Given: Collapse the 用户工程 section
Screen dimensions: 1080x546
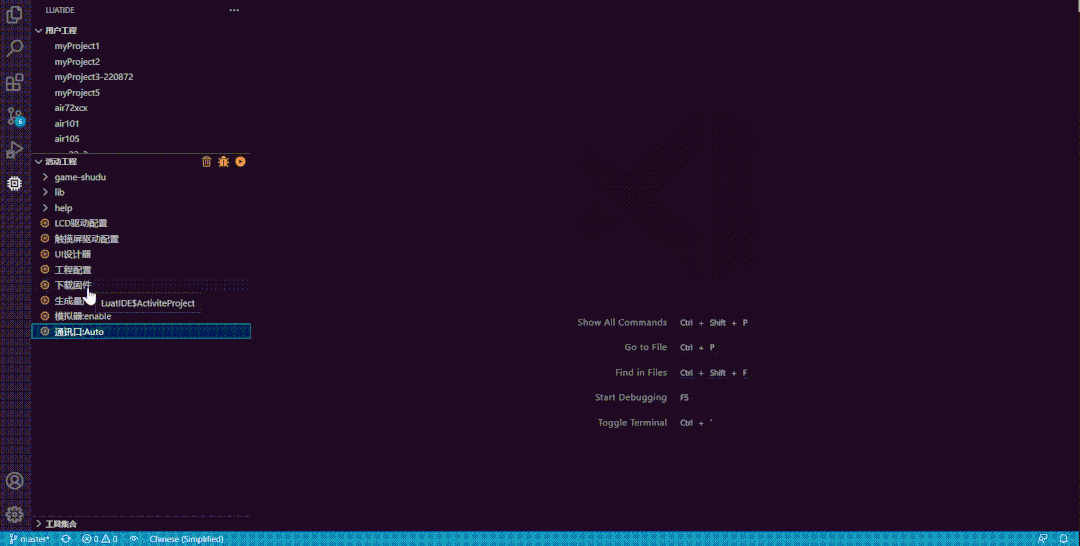Looking at the screenshot, I should pyautogui.click(x=39, y=31).
